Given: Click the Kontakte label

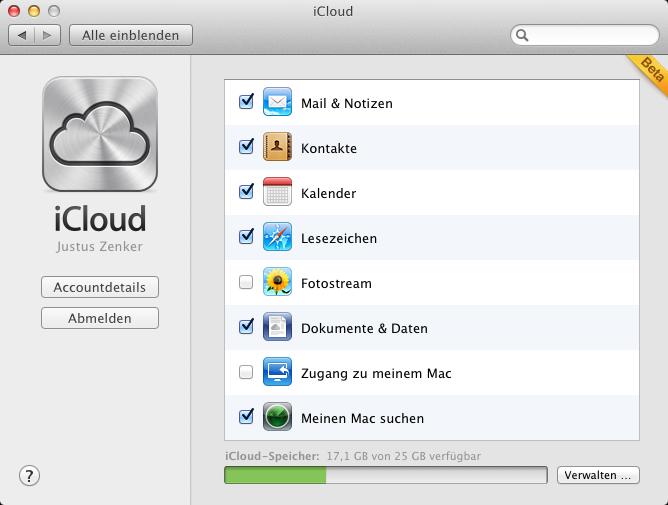Looking at the screenshot, I should tap(329, 148).
